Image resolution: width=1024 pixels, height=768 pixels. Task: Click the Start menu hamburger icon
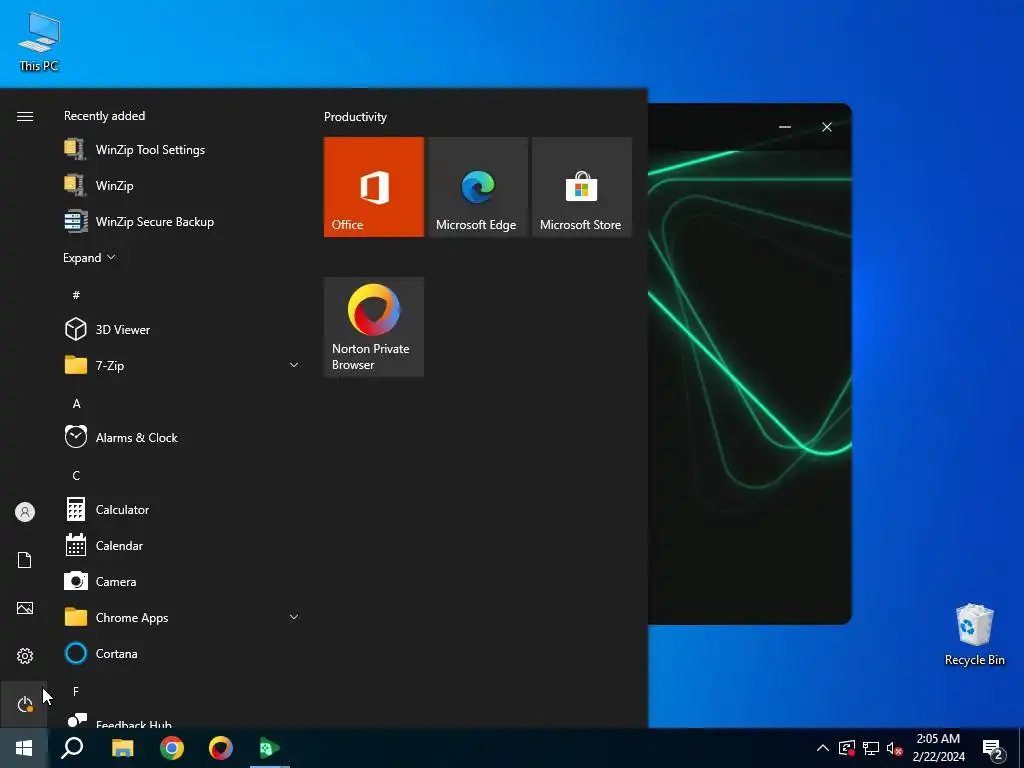pos(25,116)
